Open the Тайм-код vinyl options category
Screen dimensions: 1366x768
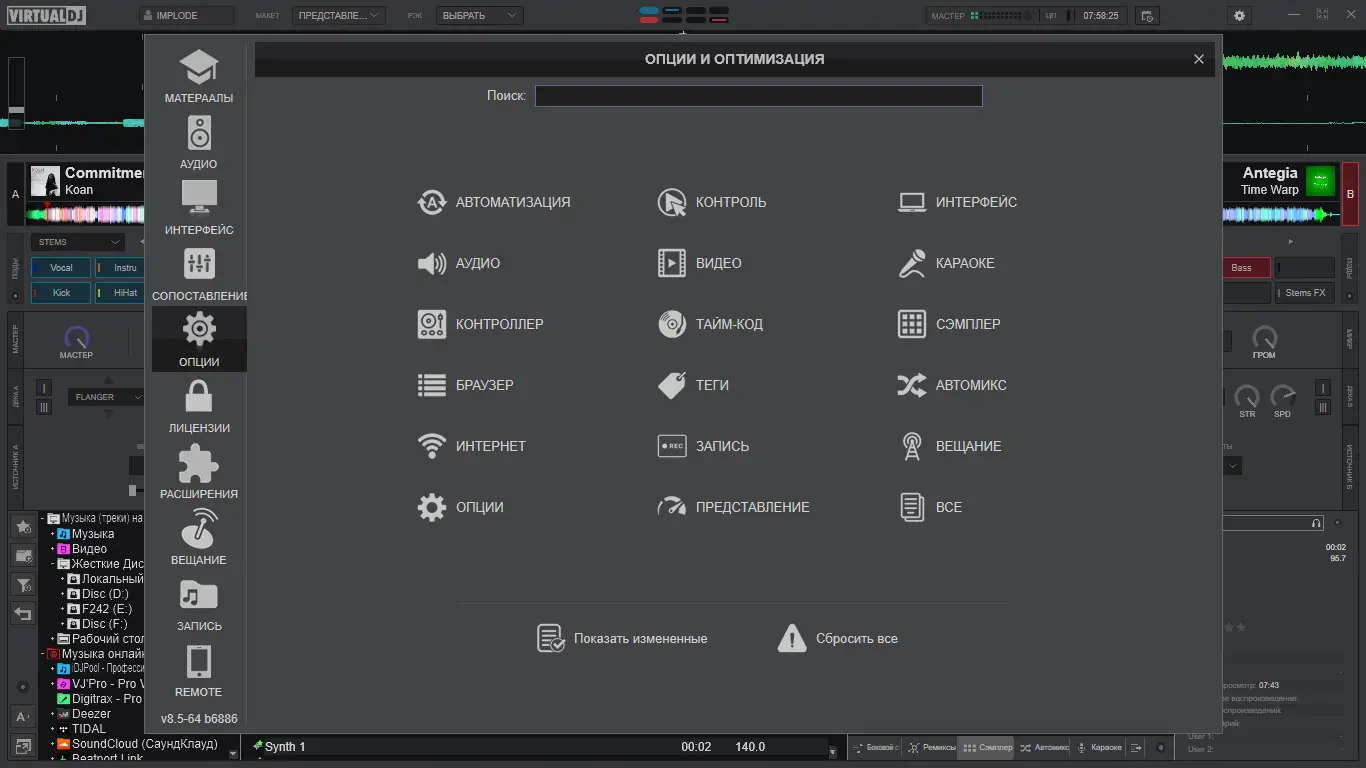point(710,324)
